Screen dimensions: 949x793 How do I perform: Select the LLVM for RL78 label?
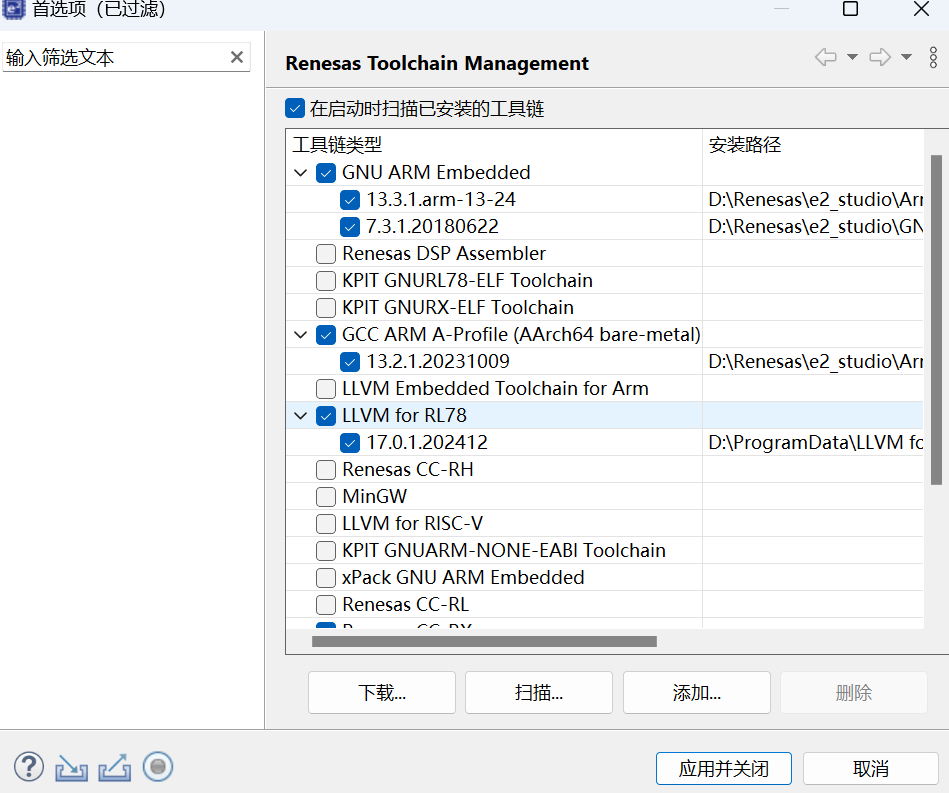point(404,416)
